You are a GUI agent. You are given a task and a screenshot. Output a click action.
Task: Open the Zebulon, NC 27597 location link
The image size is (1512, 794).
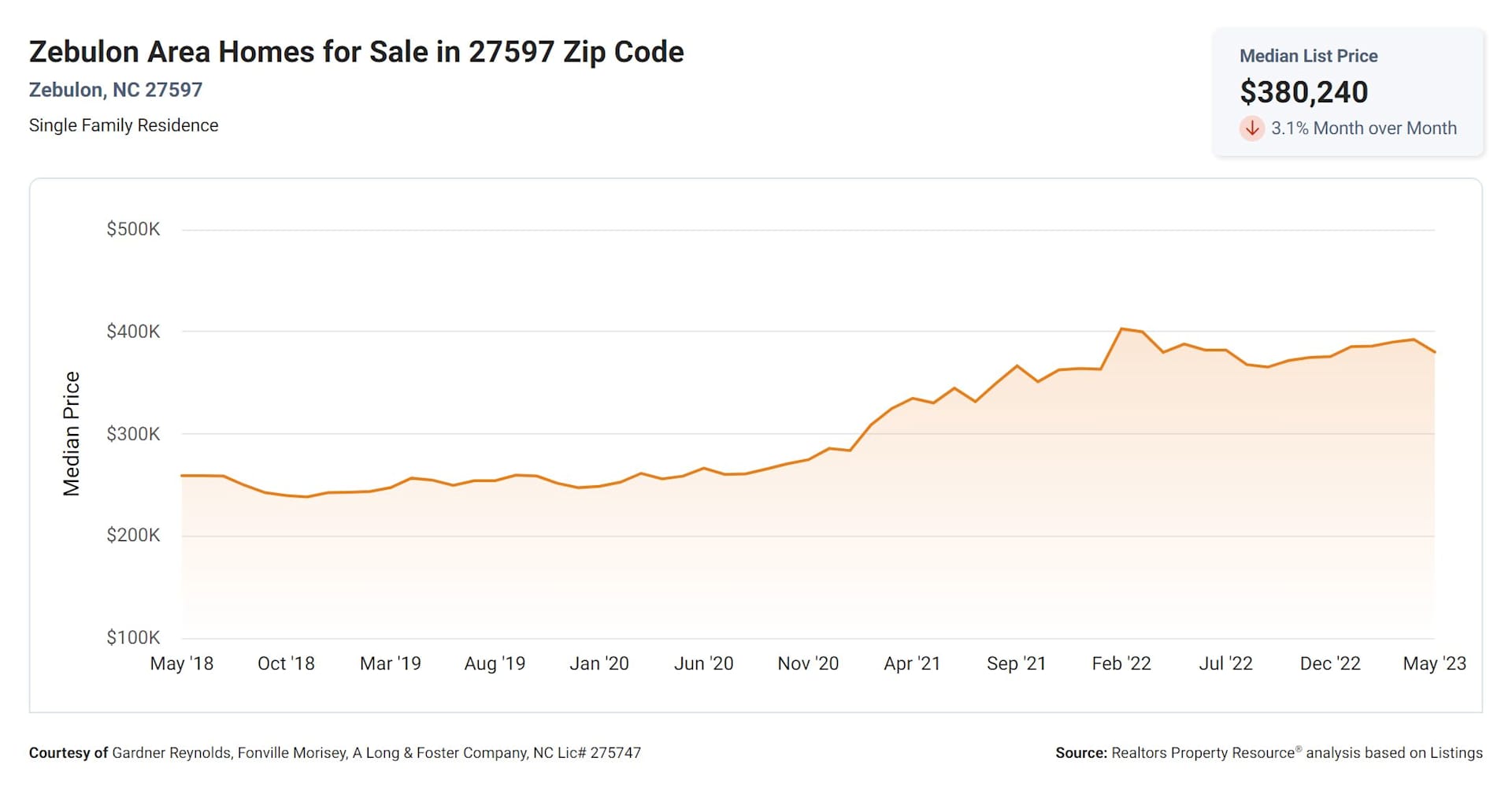[116, 90]
